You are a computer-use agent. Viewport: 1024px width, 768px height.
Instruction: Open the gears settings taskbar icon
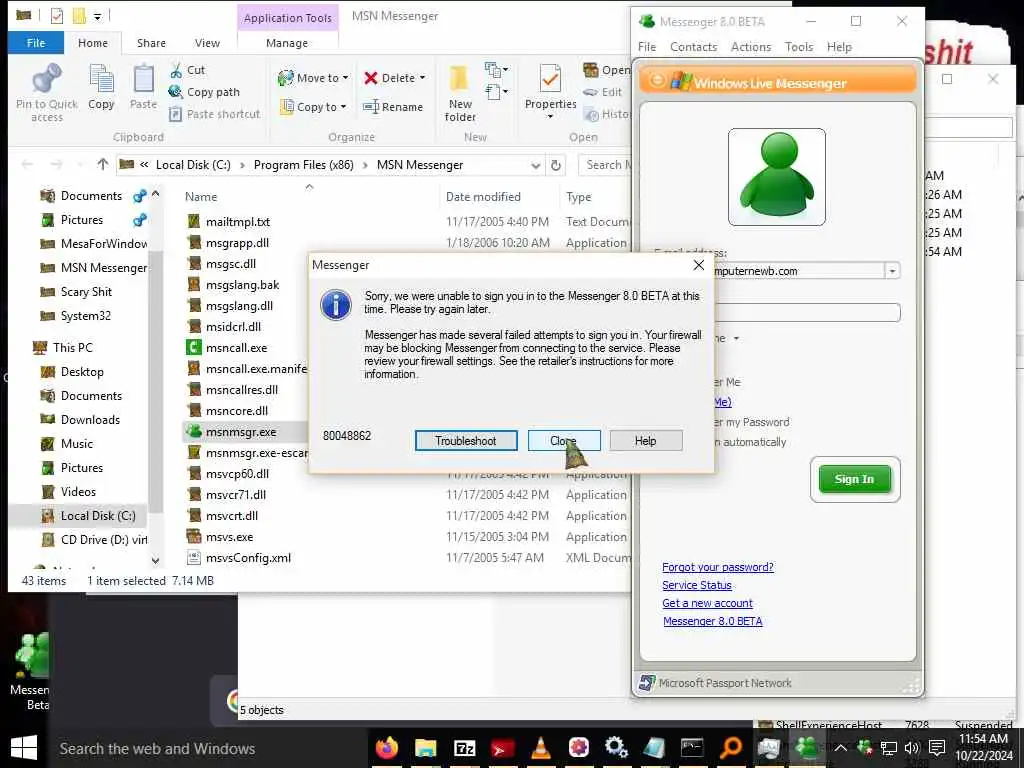(x=616, y=747)
